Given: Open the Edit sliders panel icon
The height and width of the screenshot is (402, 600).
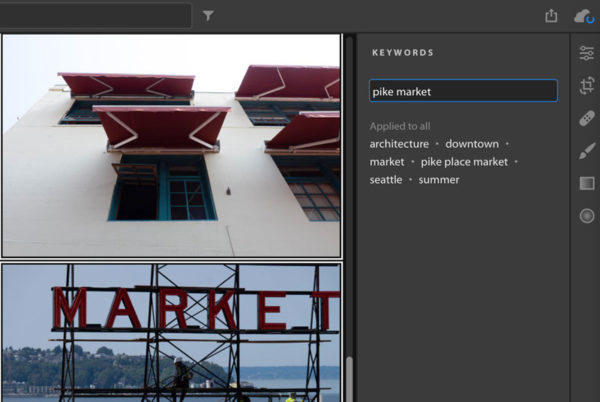Looking at the screenshot, I should [x=587, y=53].
